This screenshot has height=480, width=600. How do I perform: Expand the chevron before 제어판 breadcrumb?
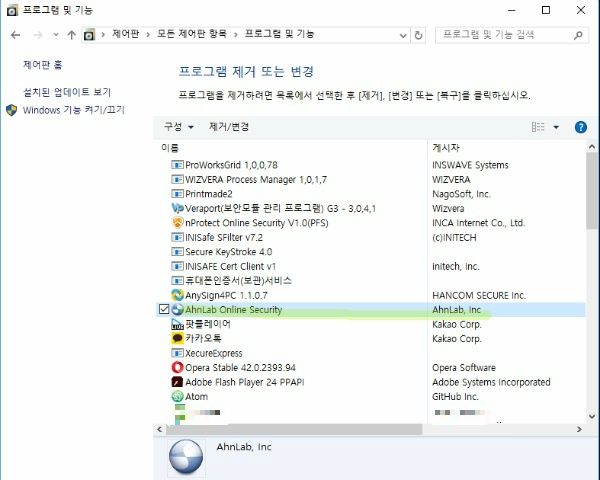(103, 35)
